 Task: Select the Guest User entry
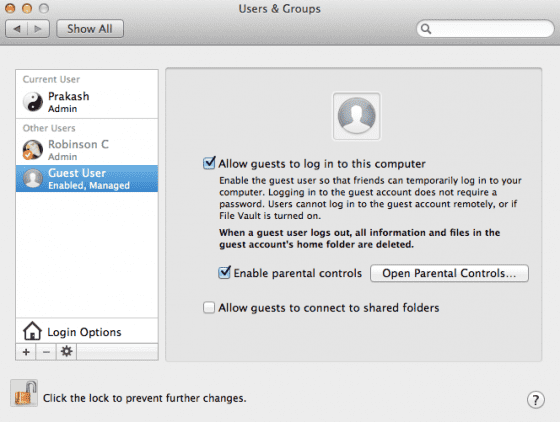pyautogui.click(x=87, y=179)
